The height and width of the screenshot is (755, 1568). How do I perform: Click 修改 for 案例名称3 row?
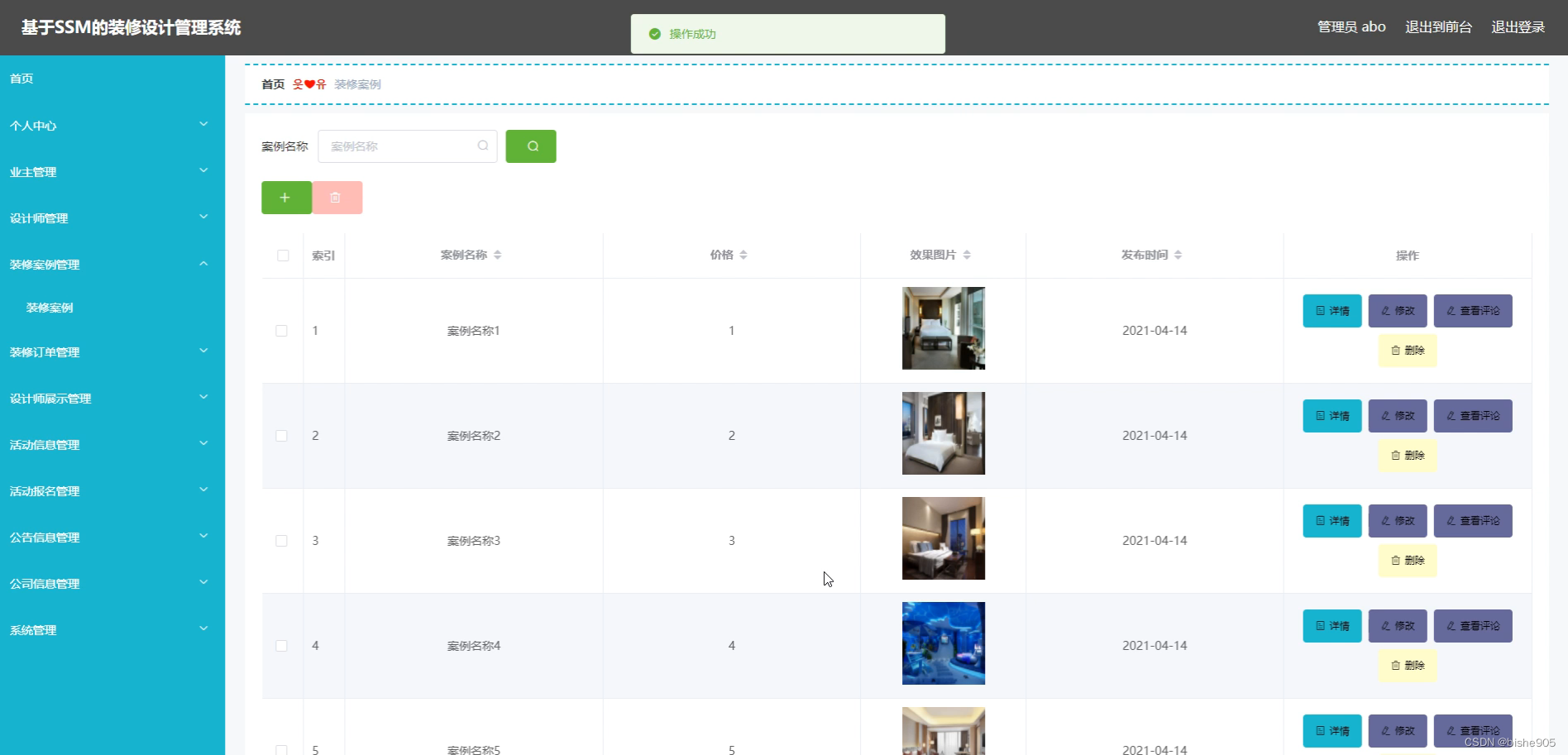[x=1398, y=521]
